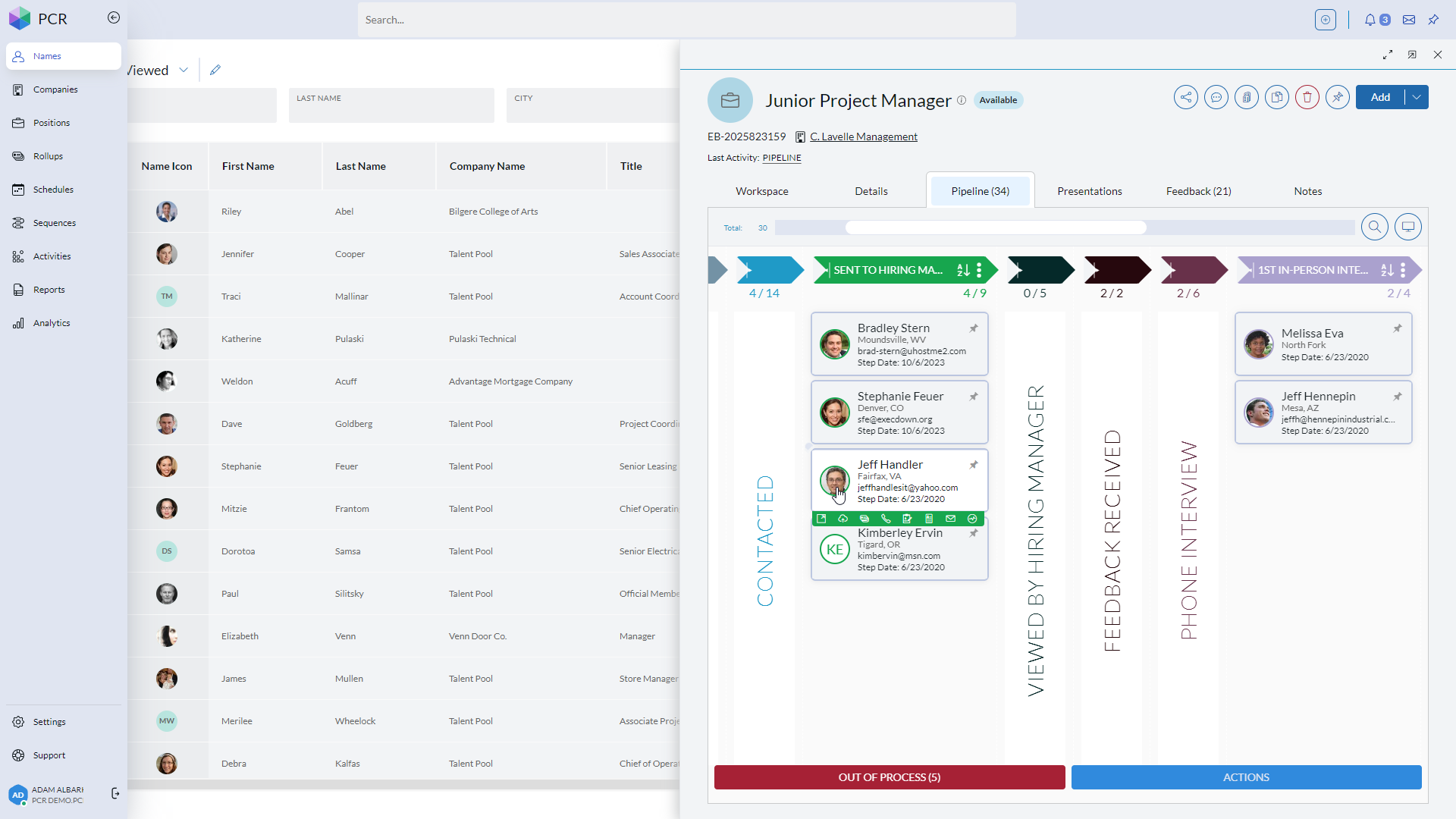The height and width of the screenshot is (819, 1456).
Task: Toggle pin on Stephanie Feuer's card
Action: pyautogui.click(x=974, y=397)
